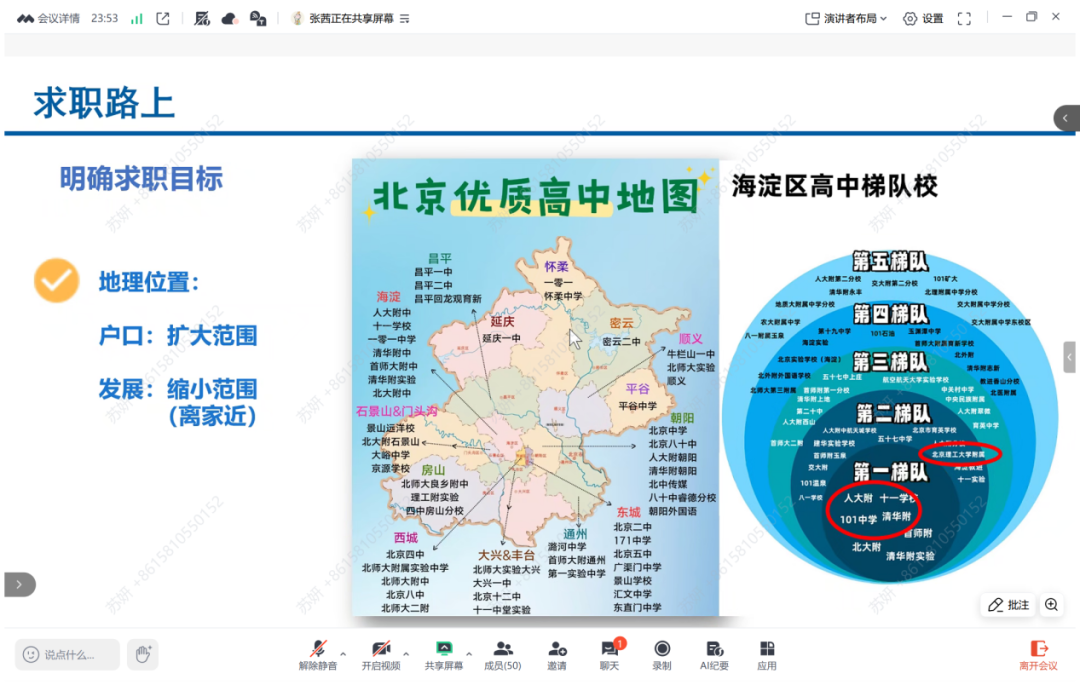Expand the audio options arrow beside 解除静音
The height and width of the screenshot is (685, 1080).
(343, 654)
